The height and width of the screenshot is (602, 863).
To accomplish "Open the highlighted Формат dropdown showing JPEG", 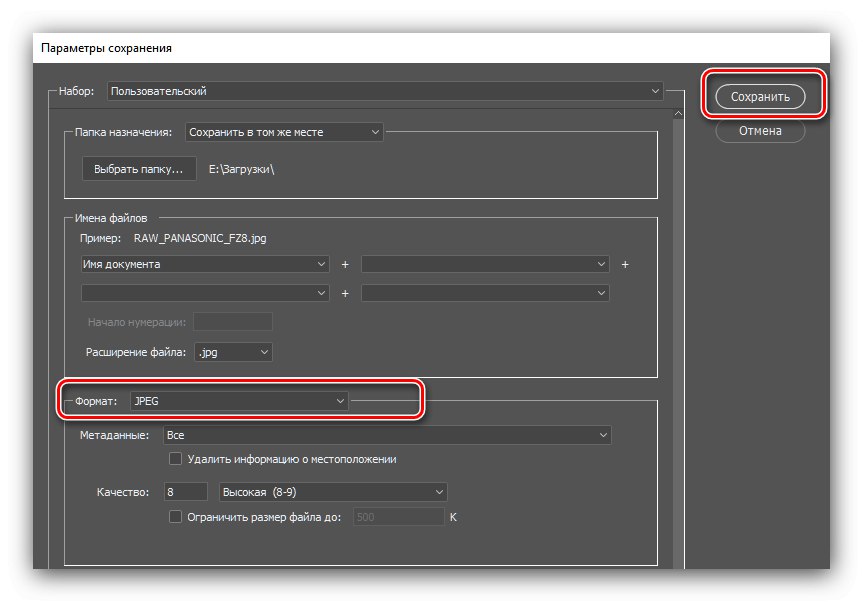I will click(240, 399).
